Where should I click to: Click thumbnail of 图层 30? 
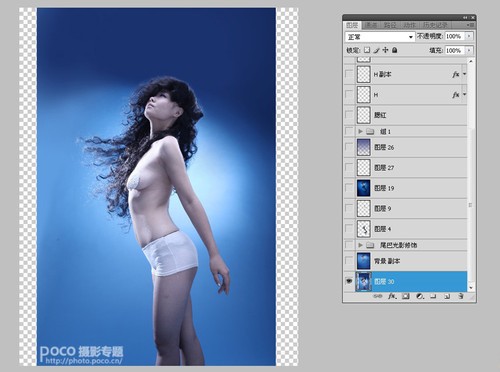363,281
